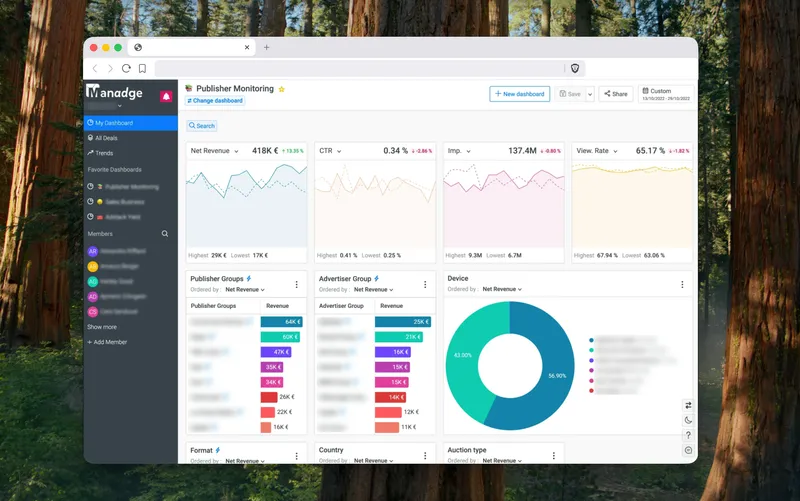Image resolution: width=800 pixels, height=501 pixels.
Task: Bookmark the page using bookmark icon
Action: [x=142, y=68]
